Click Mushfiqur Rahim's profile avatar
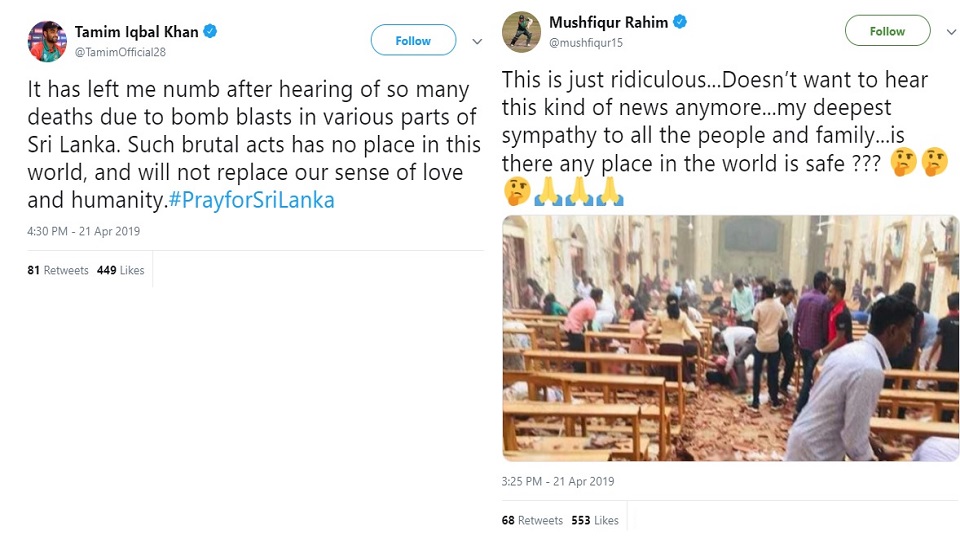The height and width of the screenshot is (540, 960). 522,31
